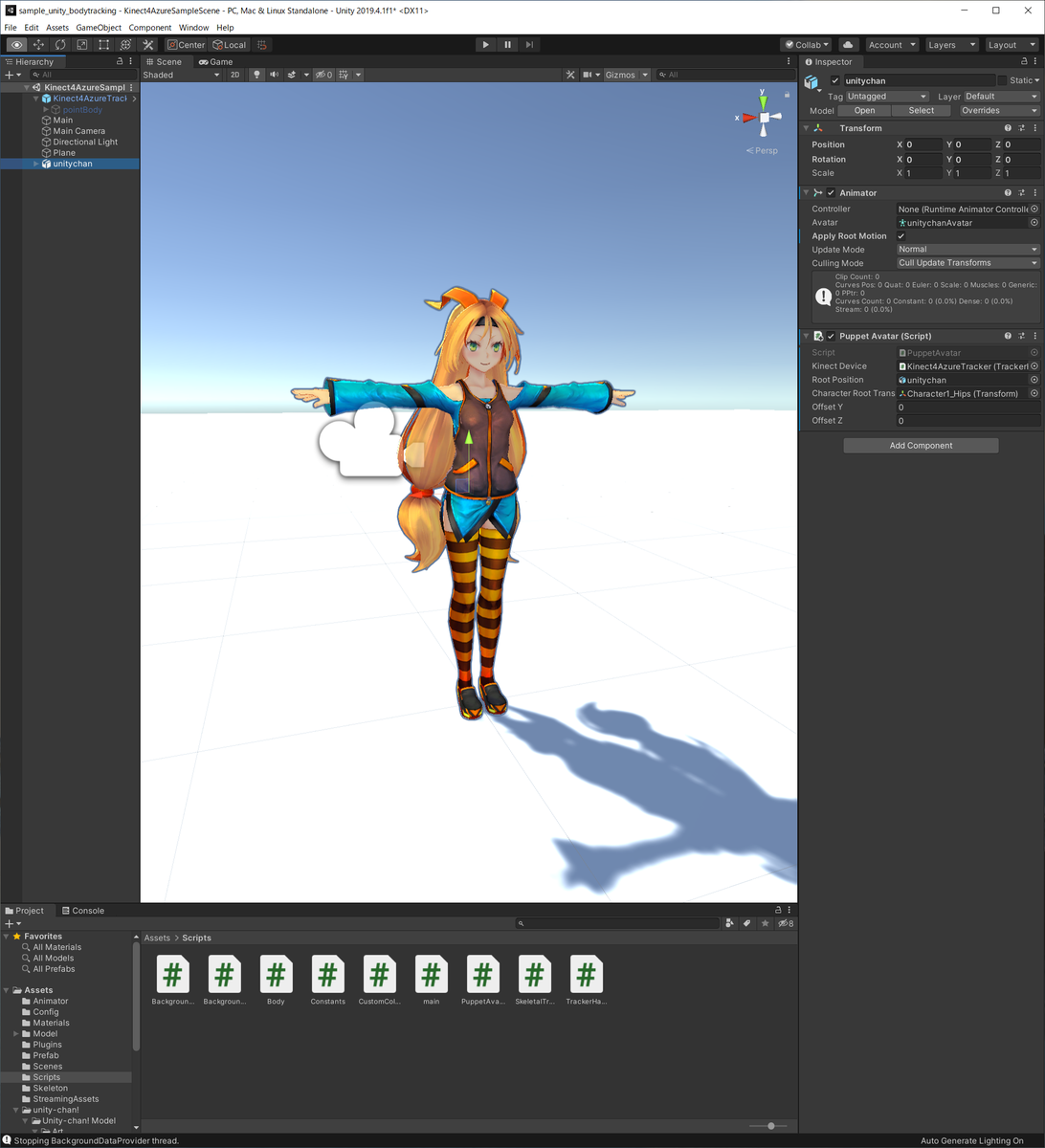Open Transform component help icon
The width and height of the screenshot is (1045, 1148).
click(1008, 128)
